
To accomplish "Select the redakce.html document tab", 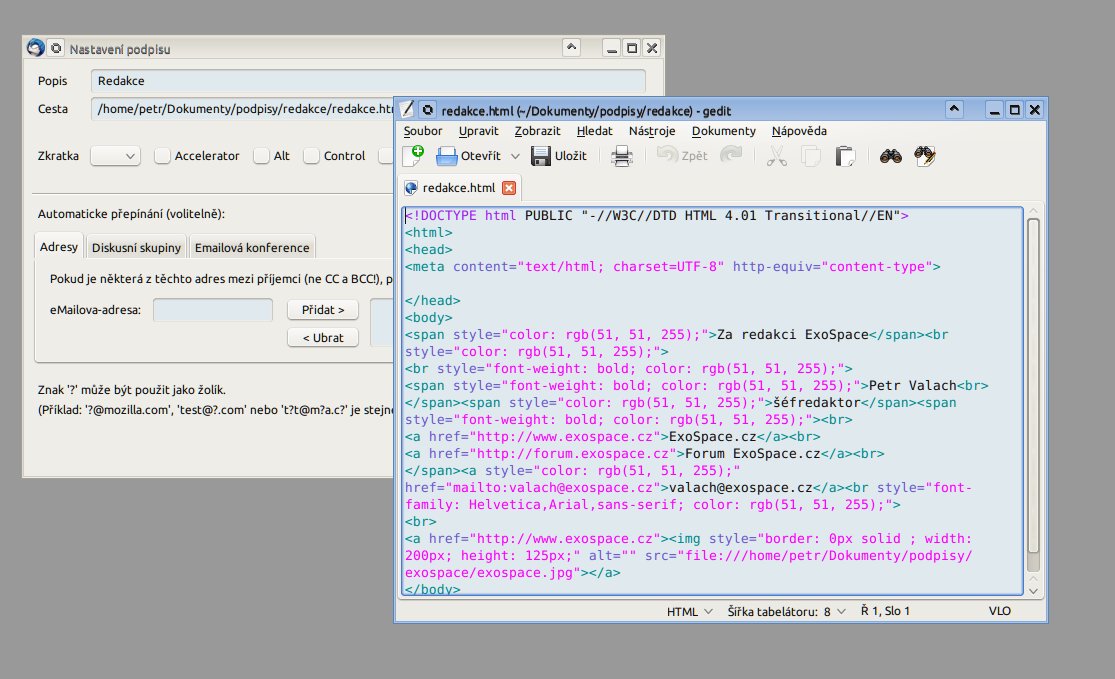I will click(x=459, y=188).
